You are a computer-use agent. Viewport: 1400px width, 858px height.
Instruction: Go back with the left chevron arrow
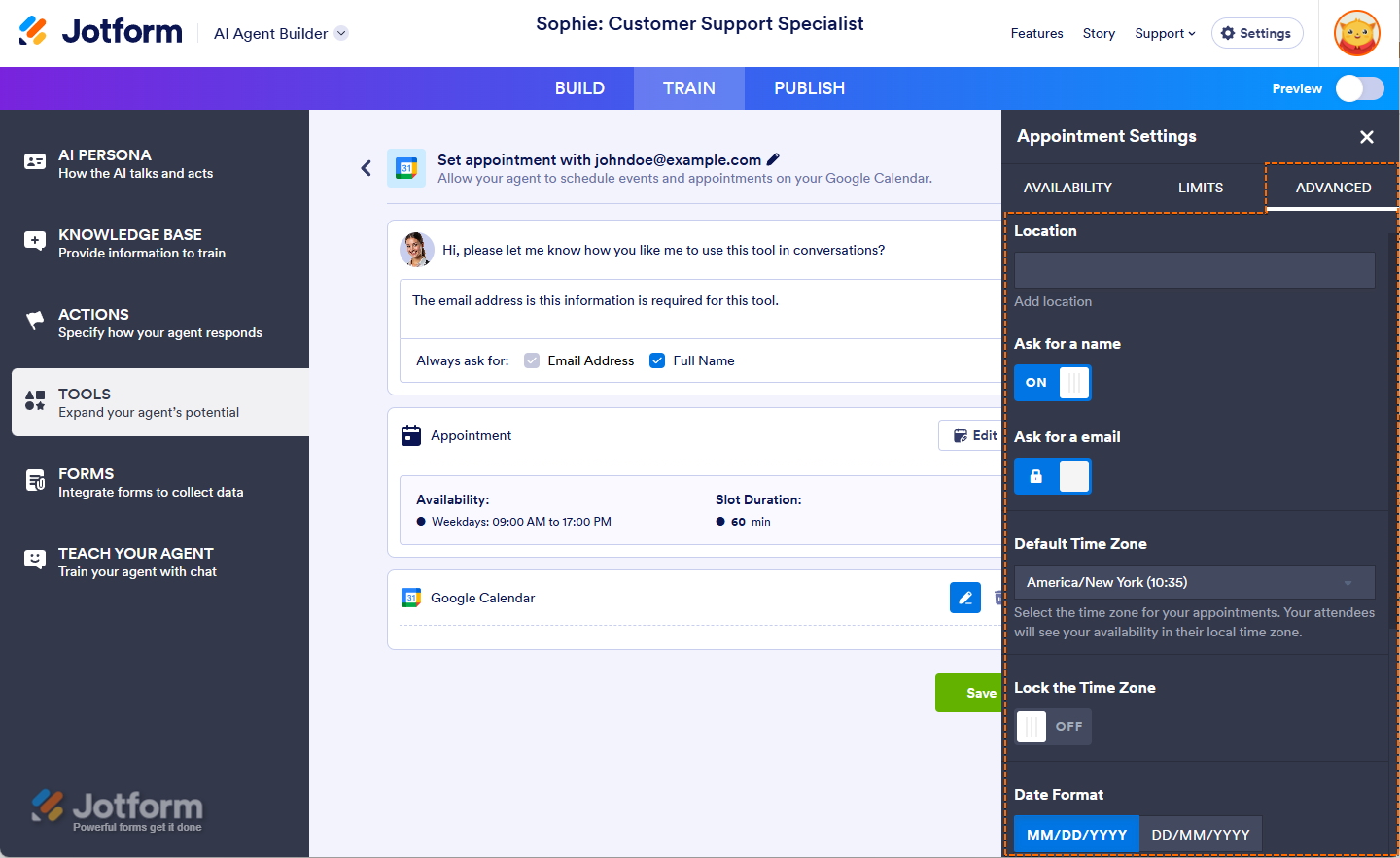coord(366,168)
